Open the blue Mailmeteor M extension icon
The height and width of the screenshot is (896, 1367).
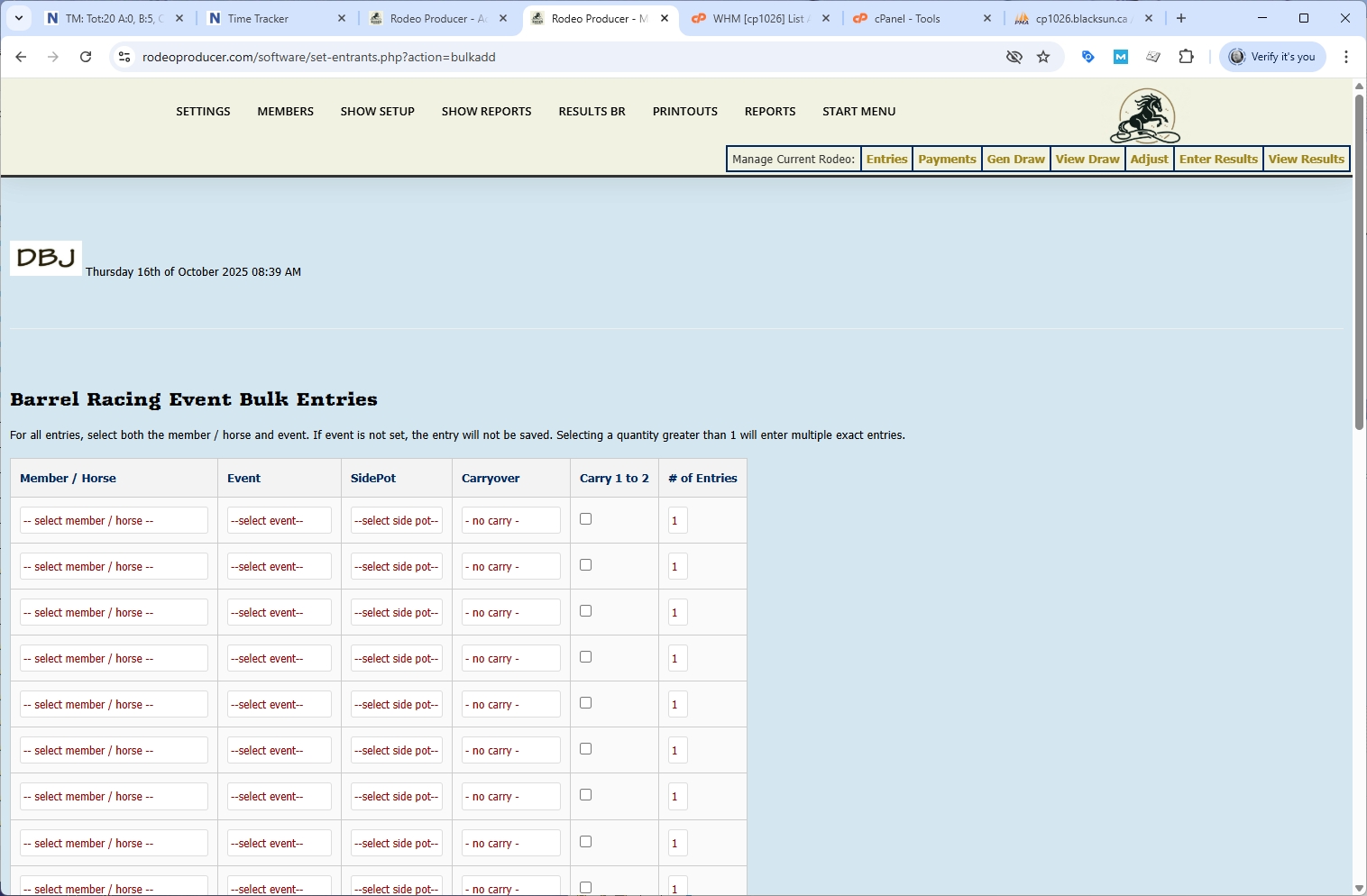coord(1120,57)
